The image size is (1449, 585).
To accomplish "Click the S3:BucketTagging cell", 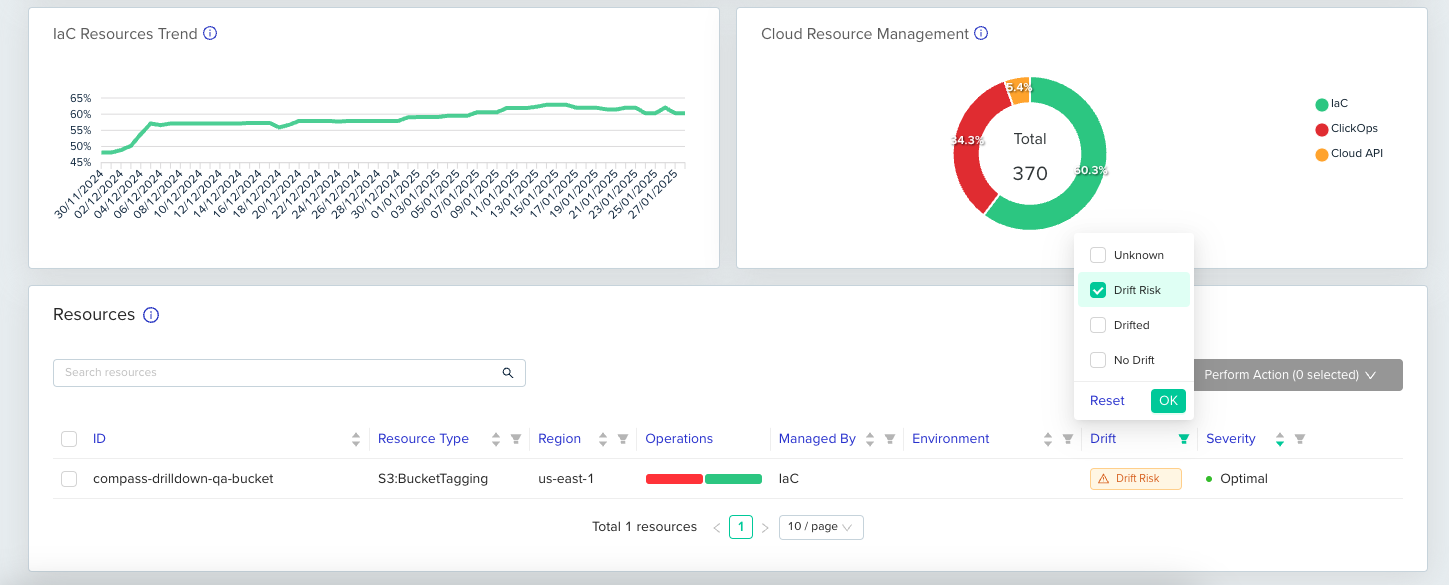I will (x=433, y=479).
